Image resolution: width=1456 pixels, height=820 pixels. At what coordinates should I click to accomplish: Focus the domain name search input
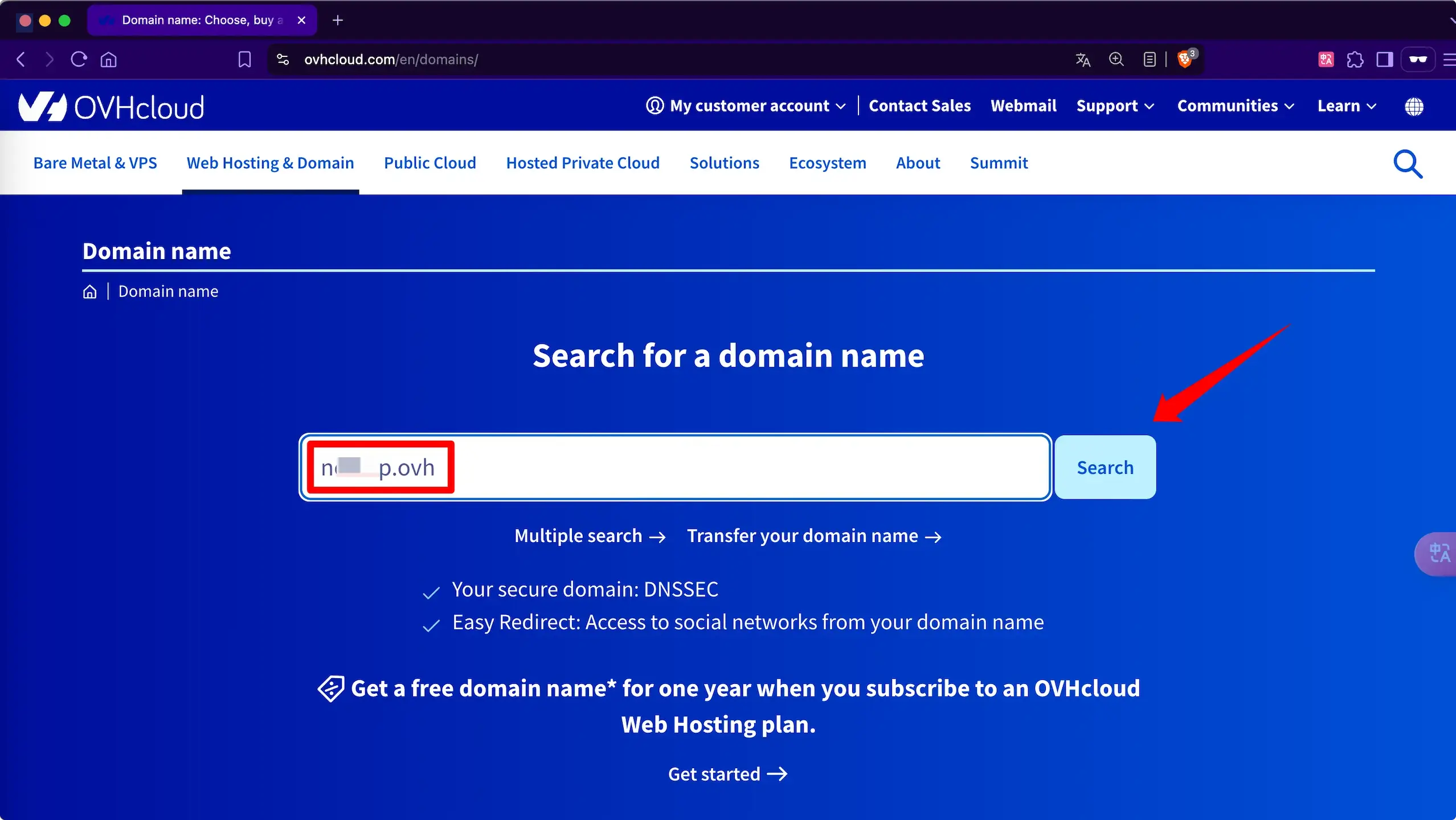pos(676,468)
